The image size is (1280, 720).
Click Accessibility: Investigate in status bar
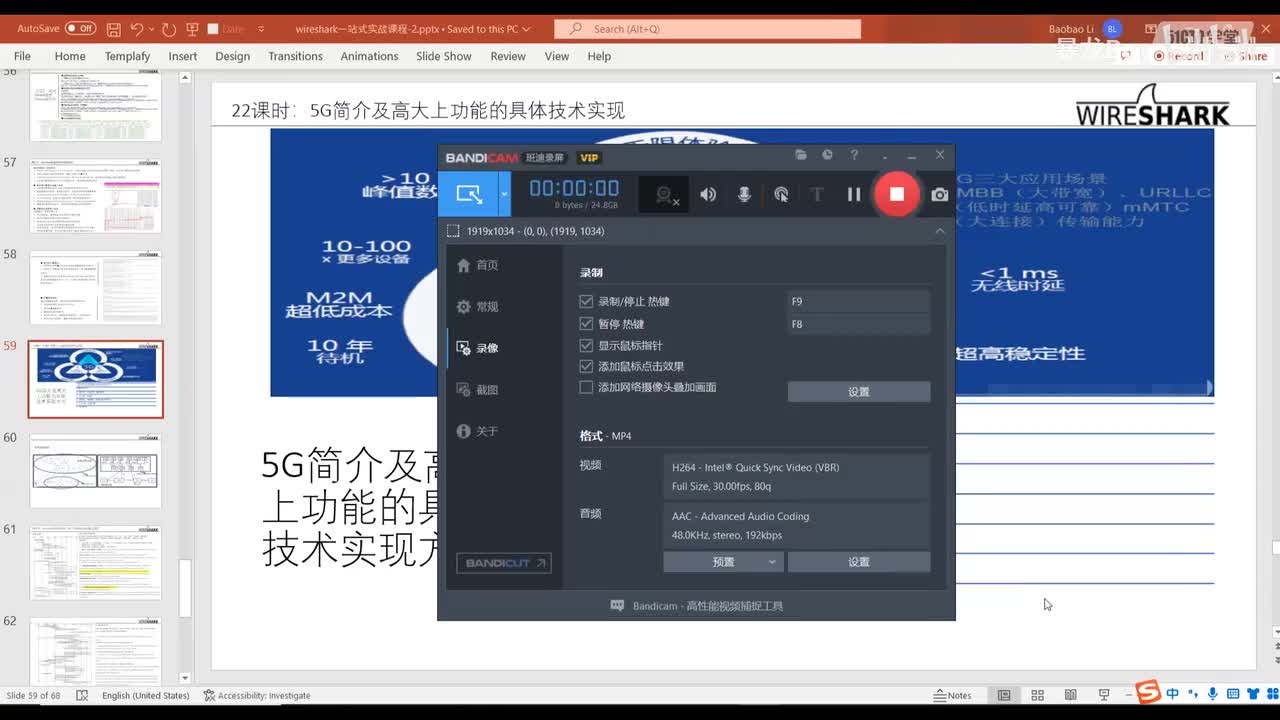(257, 695)
